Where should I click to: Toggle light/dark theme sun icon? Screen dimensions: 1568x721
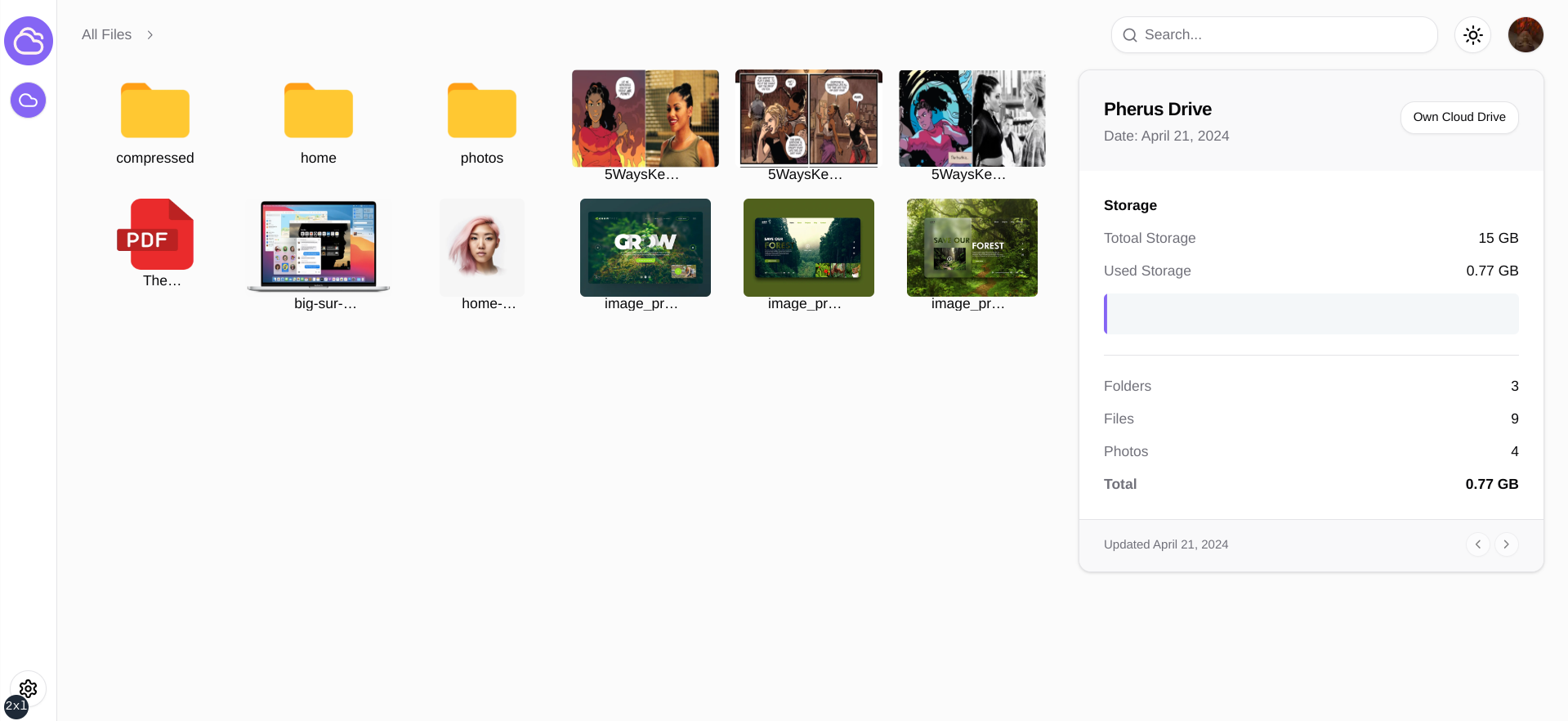coord(1473,35)
